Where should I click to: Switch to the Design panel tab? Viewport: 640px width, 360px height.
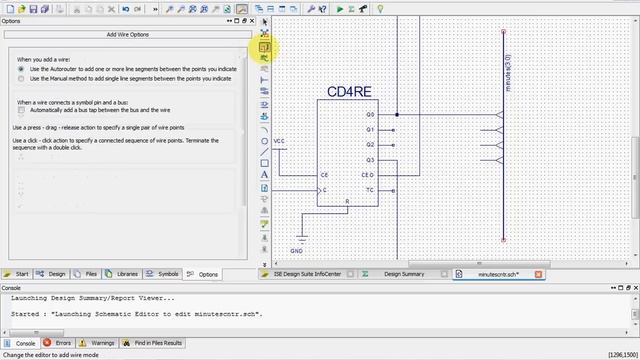[x=51, y=274]
